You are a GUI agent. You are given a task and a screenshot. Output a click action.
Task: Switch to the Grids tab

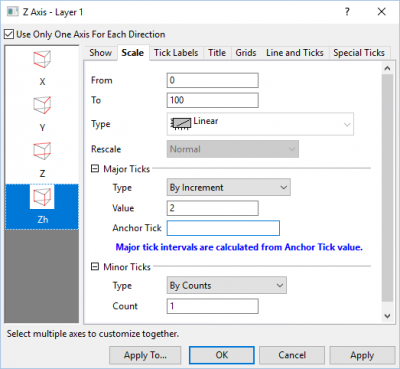[246, 53]
